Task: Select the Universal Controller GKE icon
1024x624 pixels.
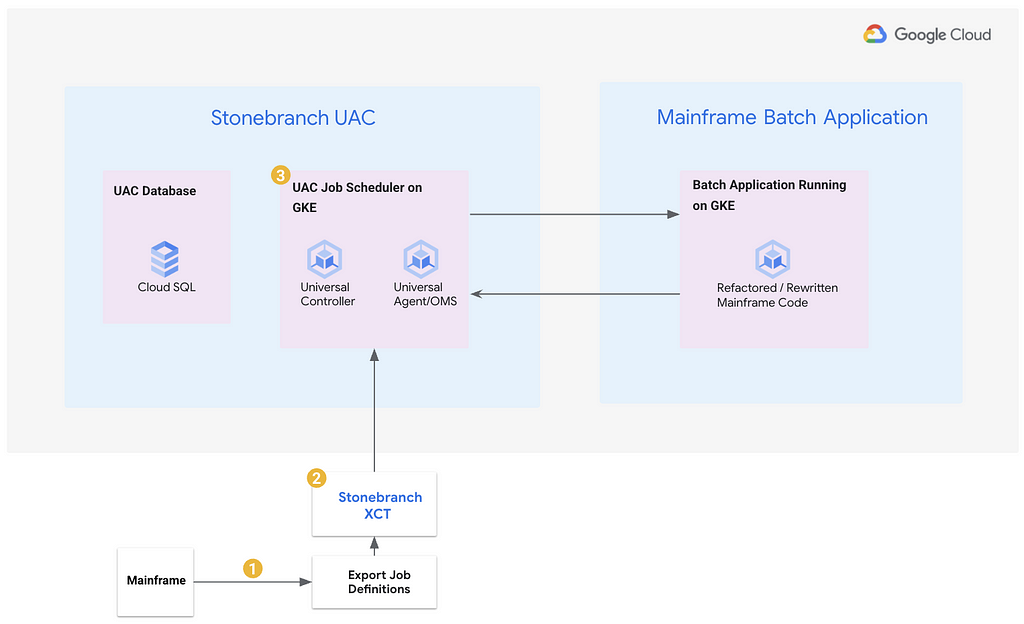Action: pyautogui.click(x=325, y=259)
